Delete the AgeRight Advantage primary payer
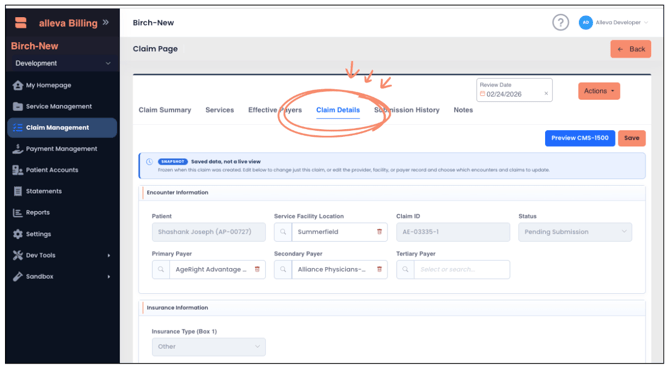The height and width of the screenshot is (368, 670). coord(257,269)
